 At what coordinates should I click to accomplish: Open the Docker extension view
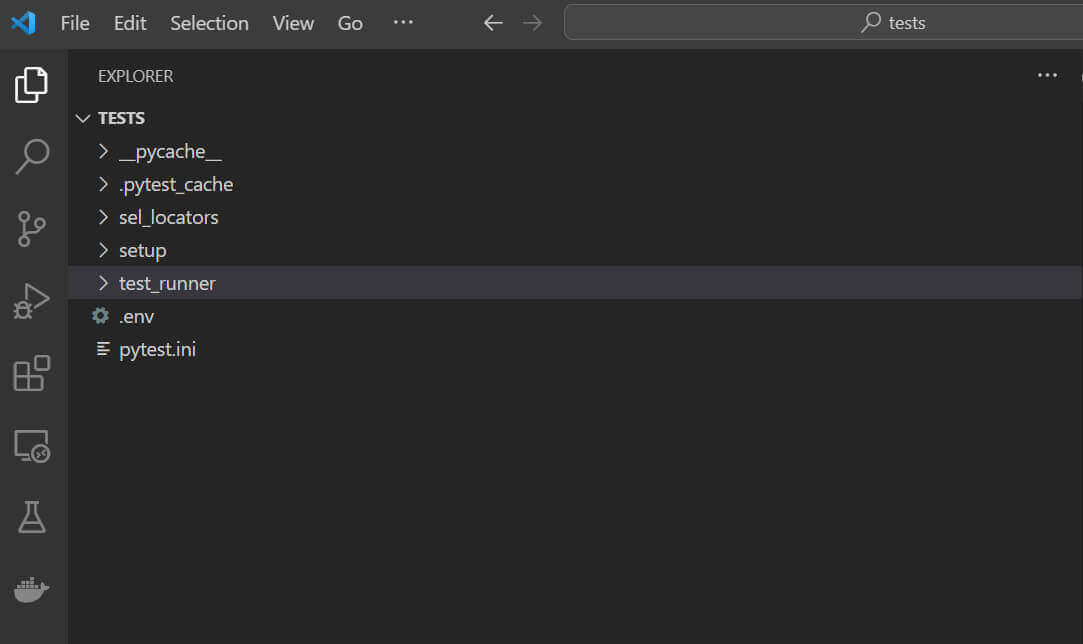pos(33,589)
